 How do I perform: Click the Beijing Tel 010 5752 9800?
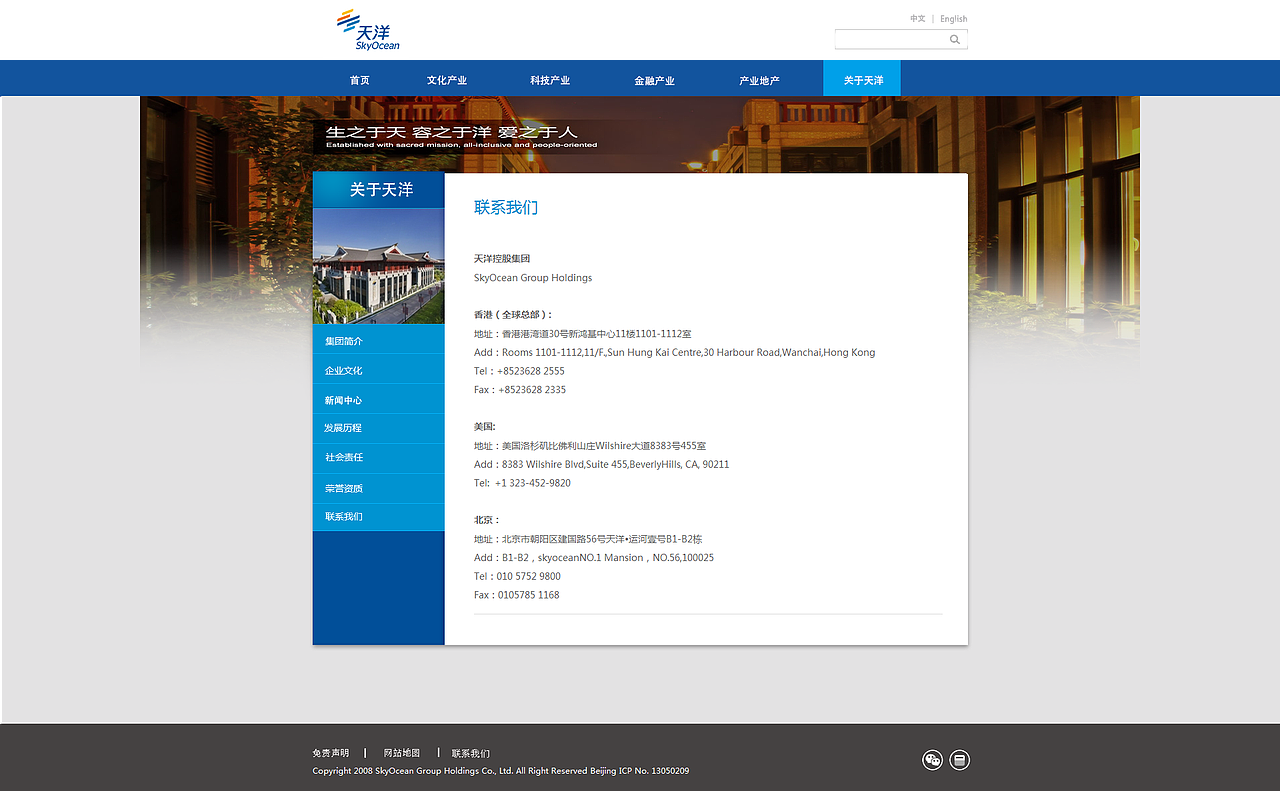517,576
